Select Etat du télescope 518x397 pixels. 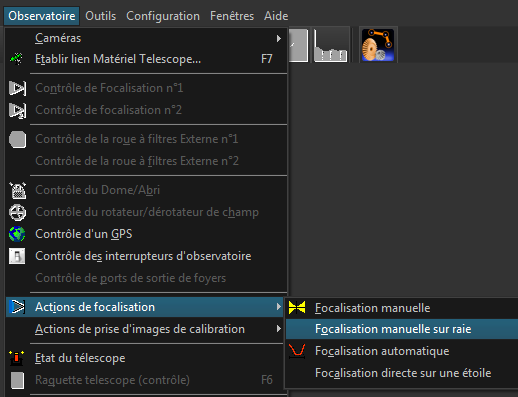coord(145,358)
